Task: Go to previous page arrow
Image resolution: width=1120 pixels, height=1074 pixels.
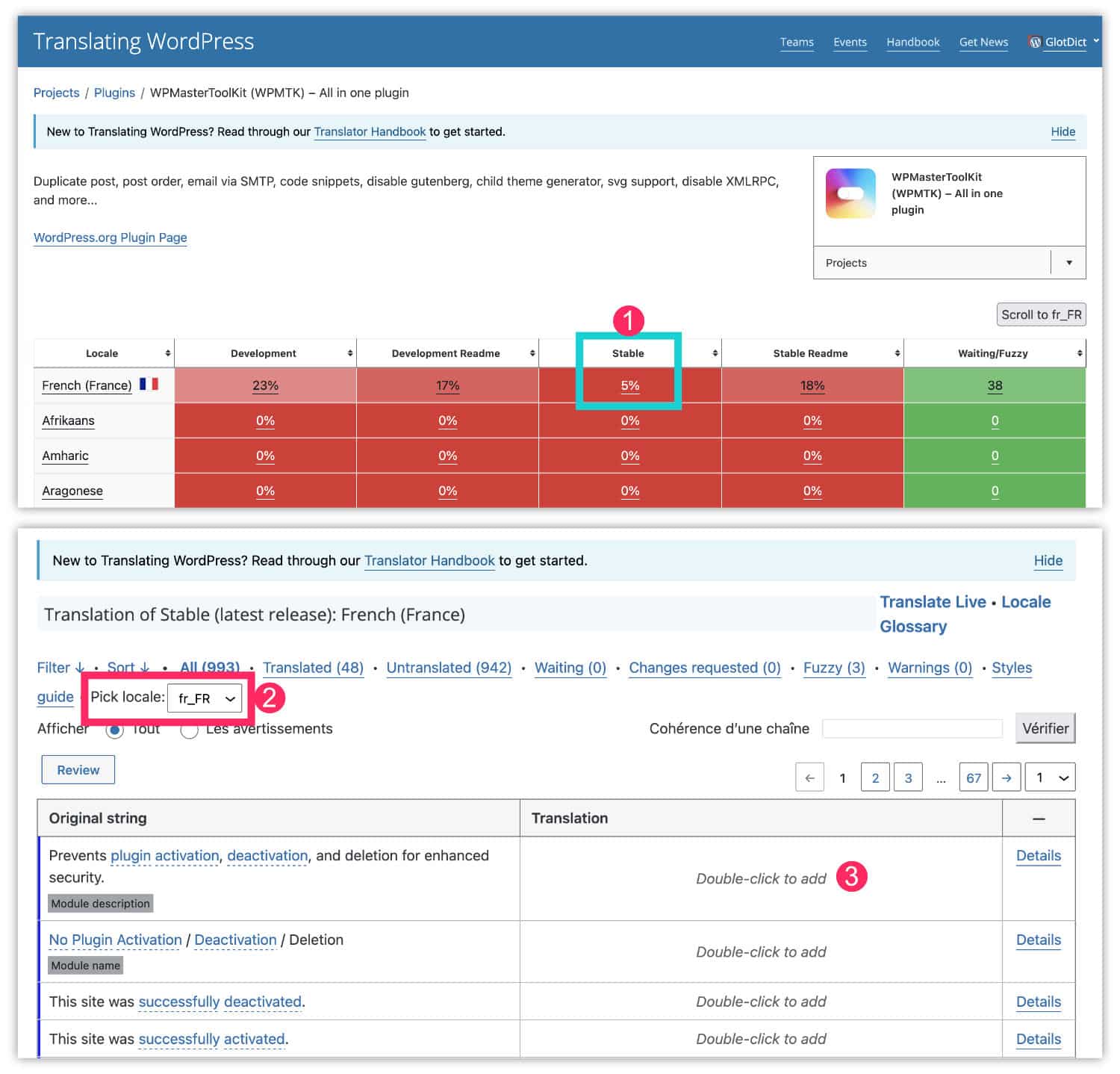Action: [x=810, y=777]
